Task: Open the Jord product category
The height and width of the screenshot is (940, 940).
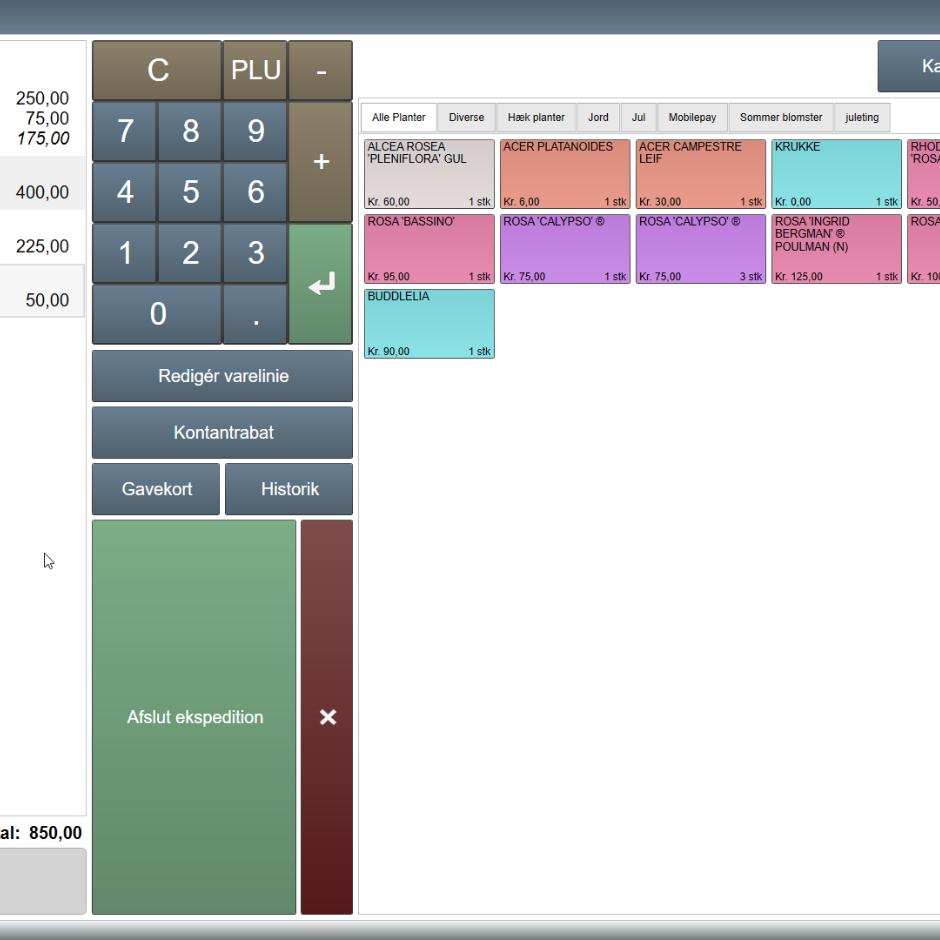Action: (x=597, y=117)
